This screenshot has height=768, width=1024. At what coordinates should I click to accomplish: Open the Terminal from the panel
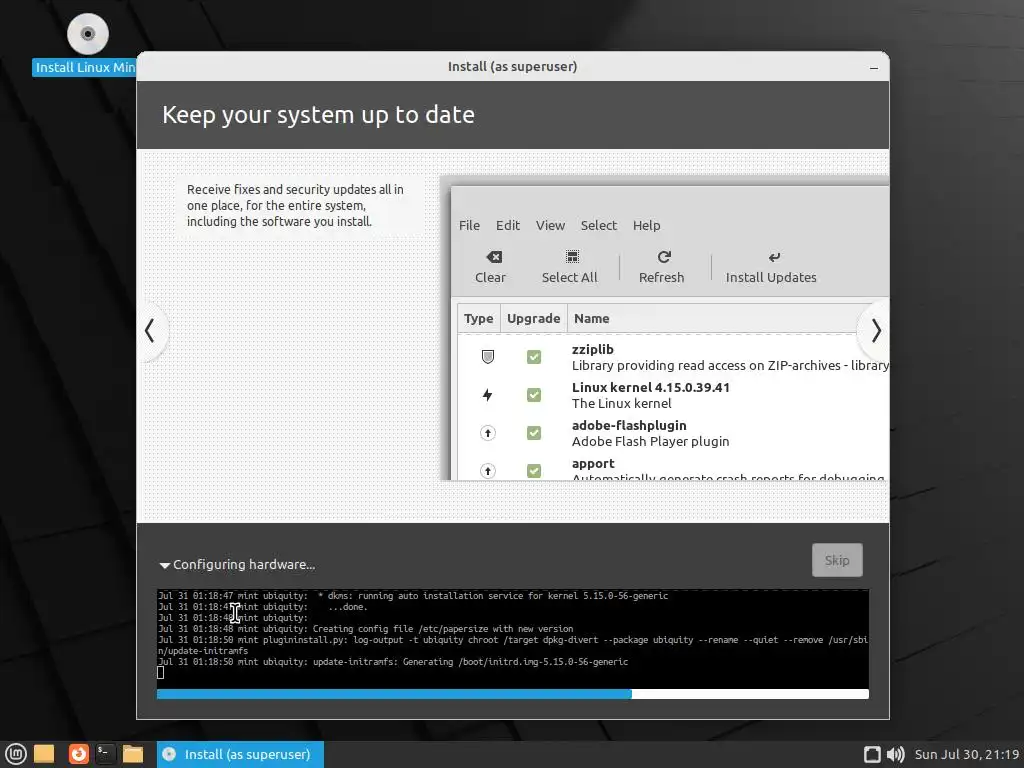(x=104, y=754)
